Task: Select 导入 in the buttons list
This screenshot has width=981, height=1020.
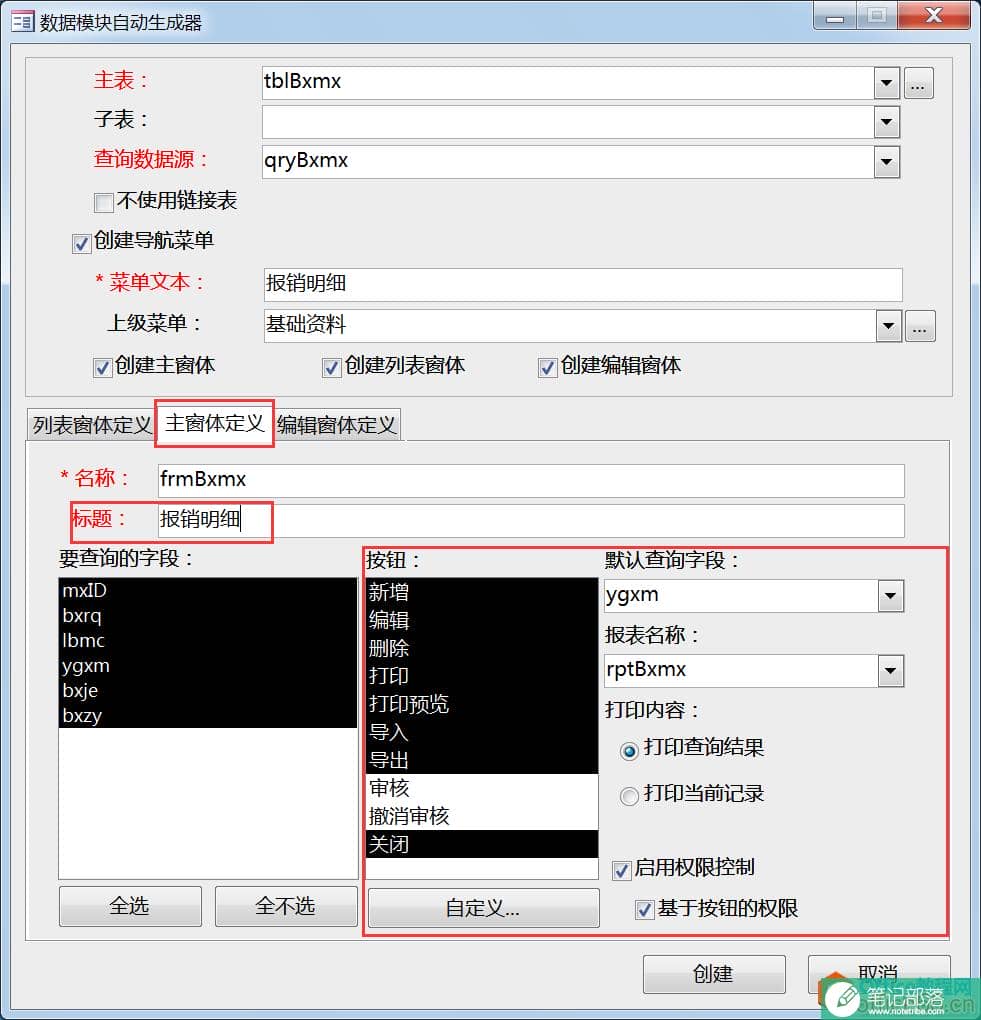Action: click(x=482, y=732)
